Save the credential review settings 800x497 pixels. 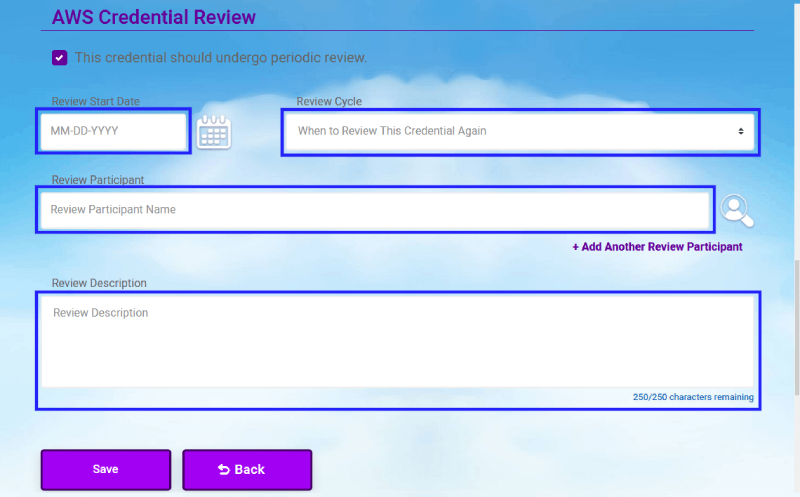106,469
